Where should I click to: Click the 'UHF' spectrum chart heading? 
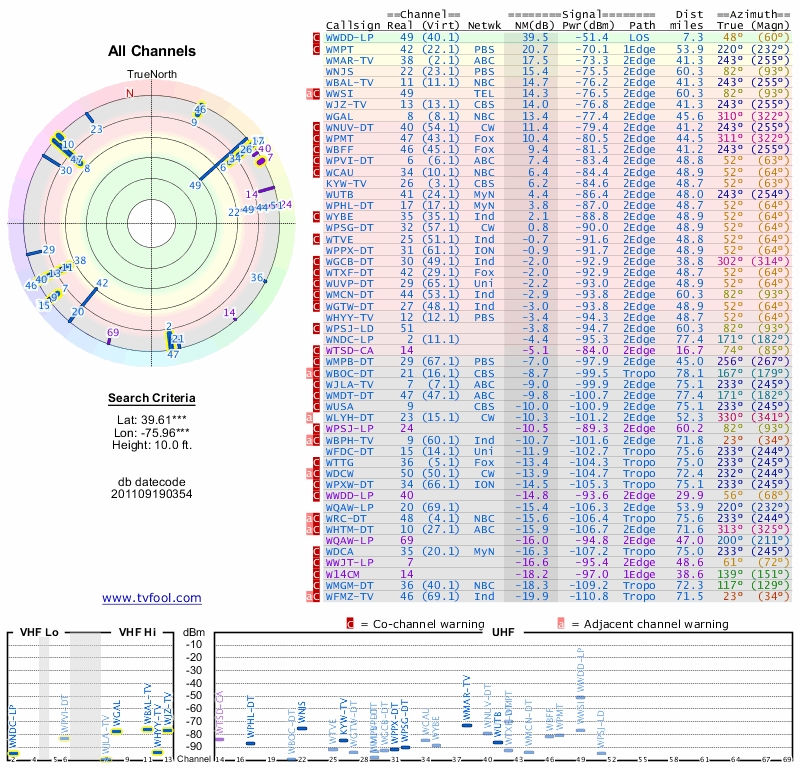tap(503, 632)
